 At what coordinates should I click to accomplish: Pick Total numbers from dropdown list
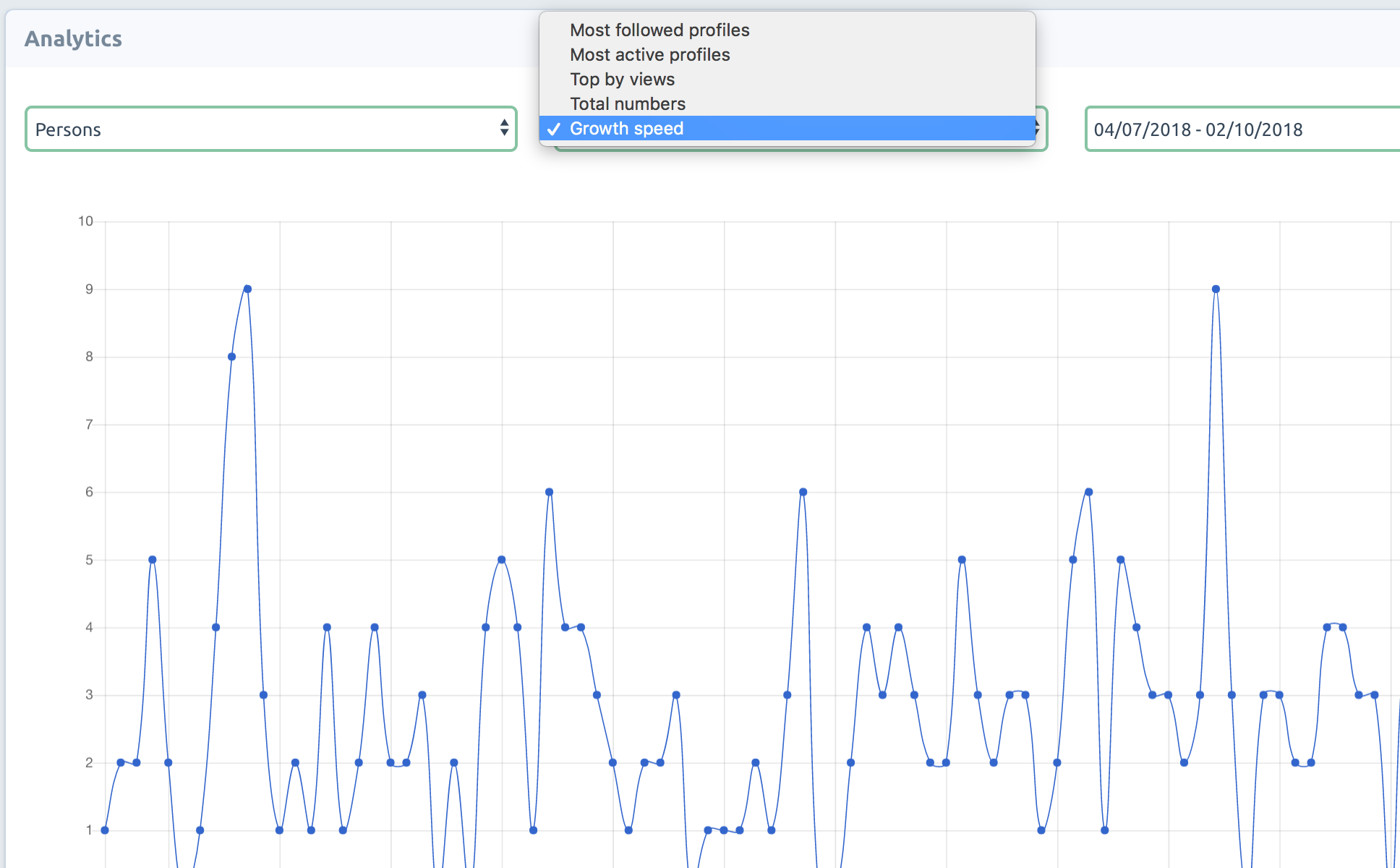[x=627, y=104]
